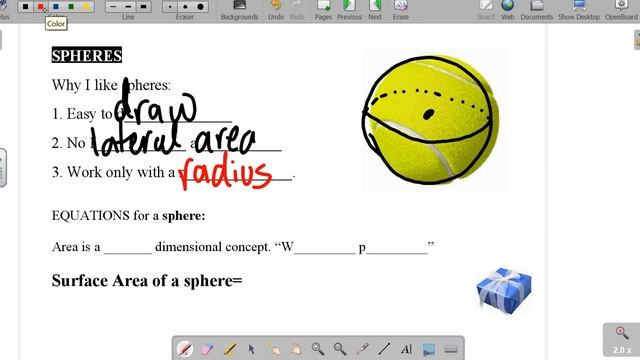640x360 pixels.
Task: Select the Laser pointer tool
Action: pos(362,349)
